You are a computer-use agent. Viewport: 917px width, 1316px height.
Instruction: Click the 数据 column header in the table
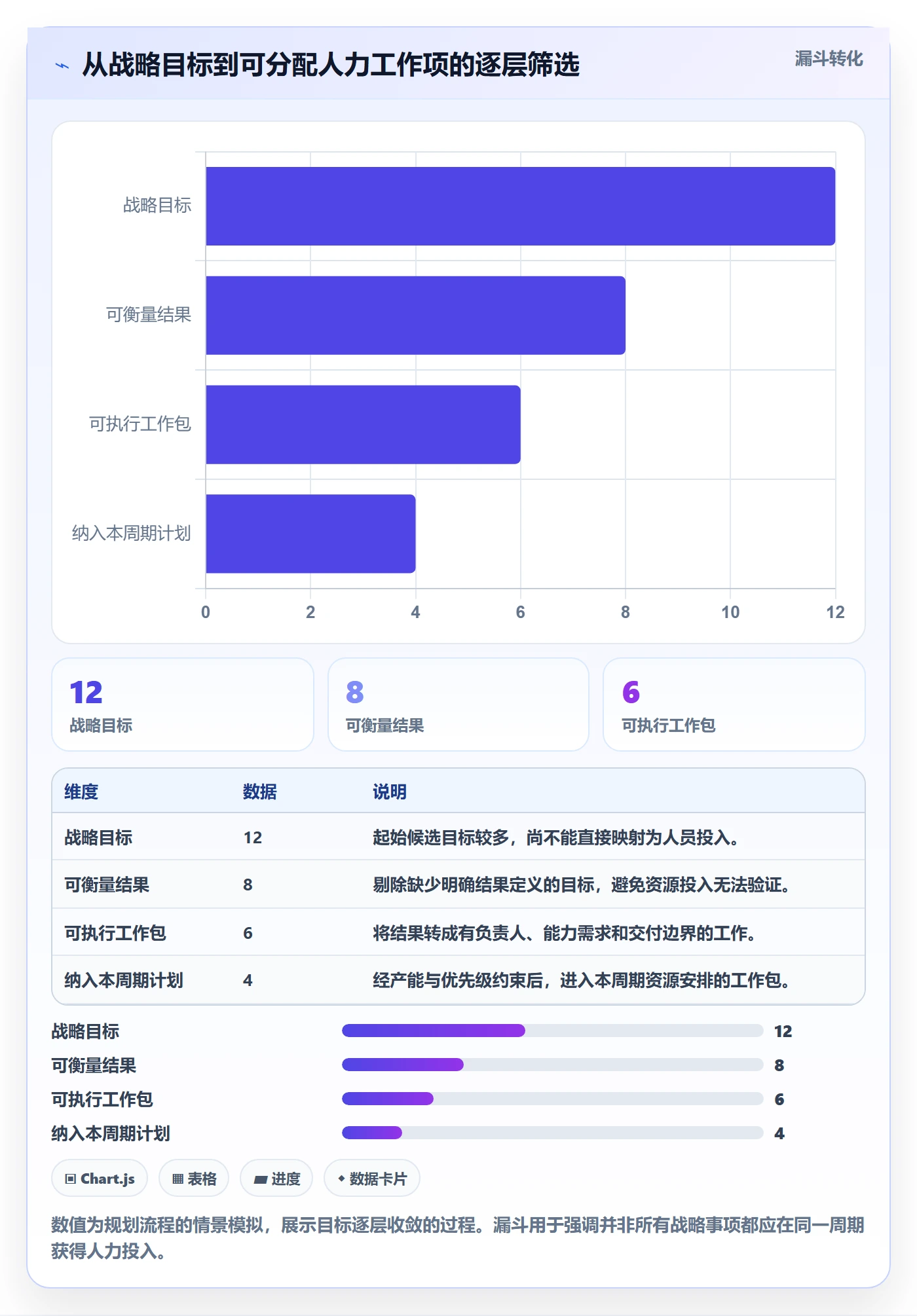pyautogui.click(x=260, y=792)
